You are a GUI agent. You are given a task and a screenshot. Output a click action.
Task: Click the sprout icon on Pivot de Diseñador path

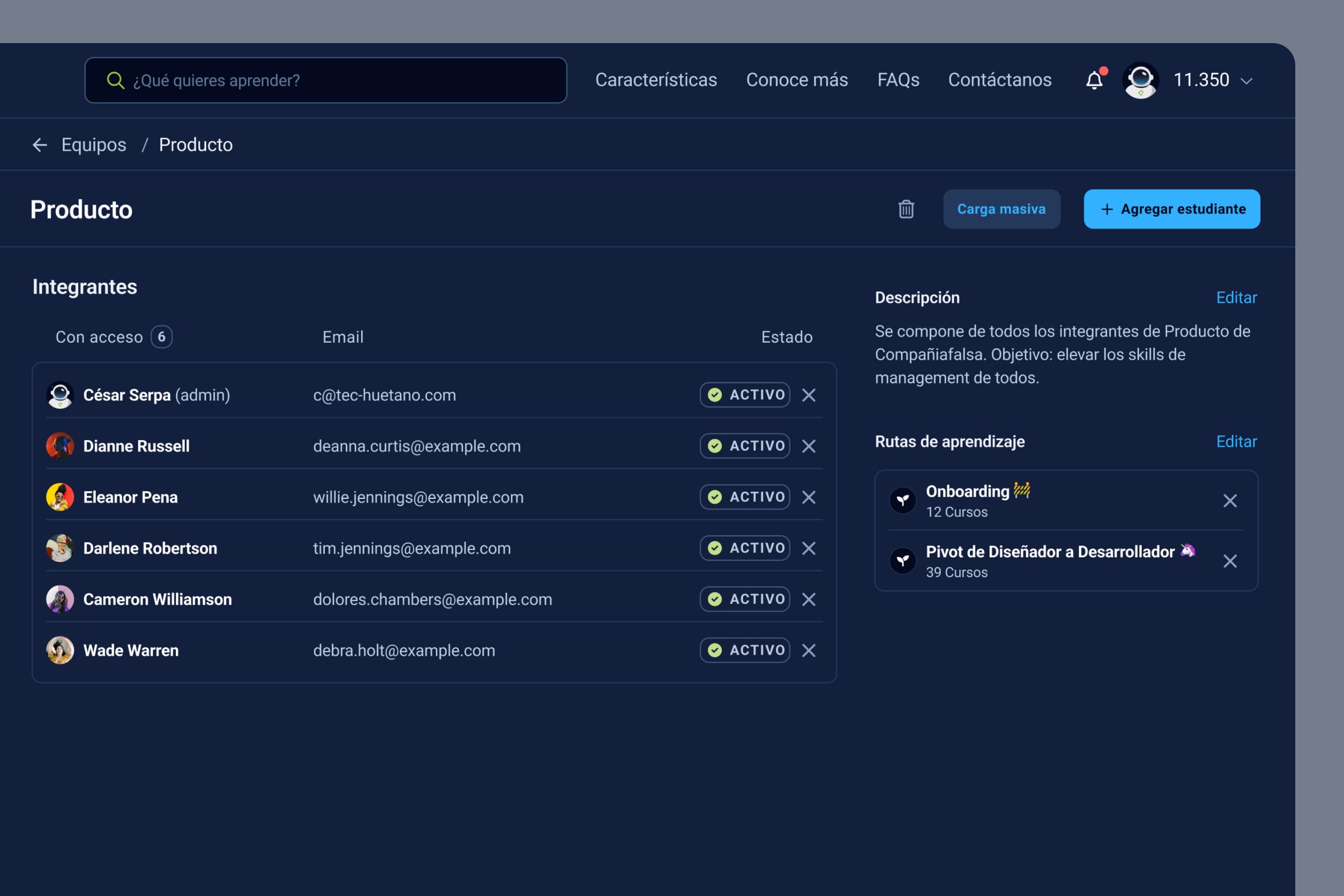[x=903, y=560]
